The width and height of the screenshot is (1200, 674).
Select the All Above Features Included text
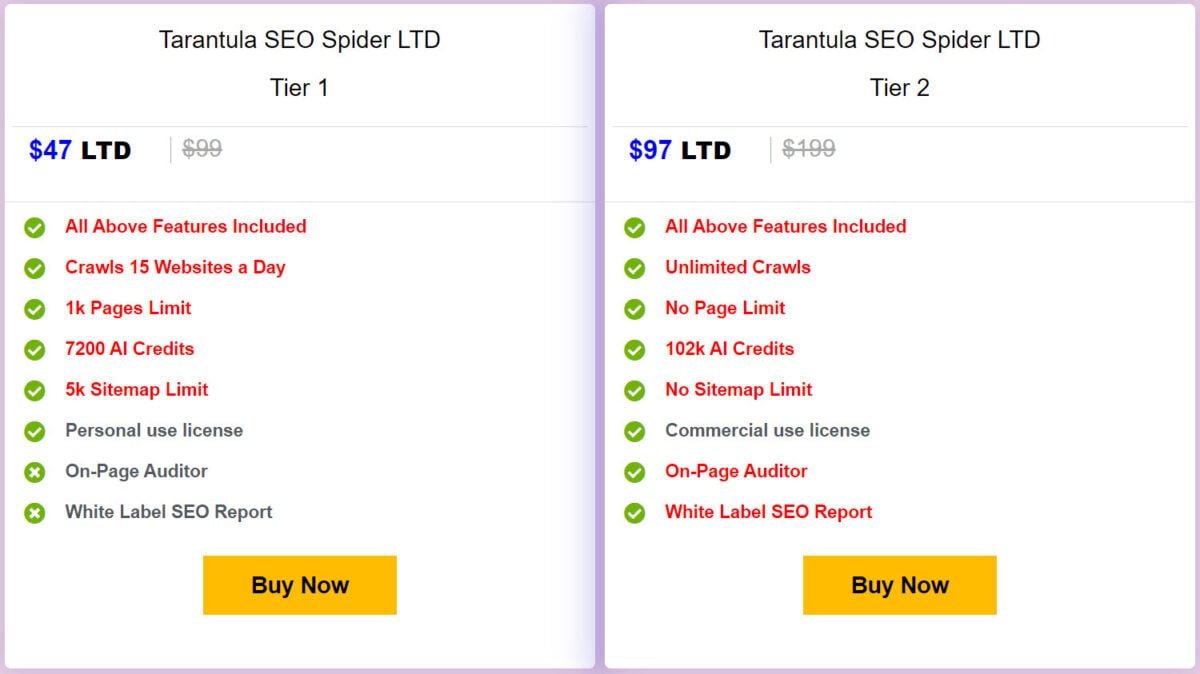pyautogui.click(x=185, y=227)
